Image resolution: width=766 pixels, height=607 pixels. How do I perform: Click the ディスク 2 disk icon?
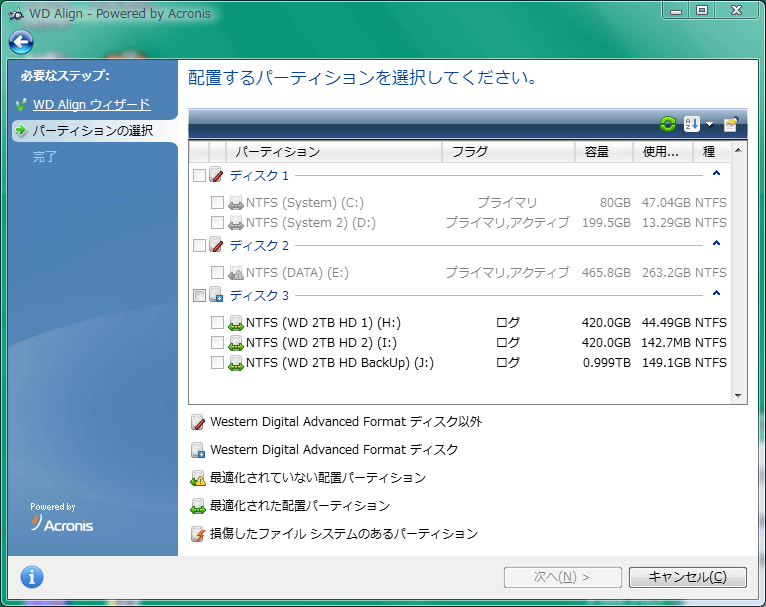tap(216, 245)
